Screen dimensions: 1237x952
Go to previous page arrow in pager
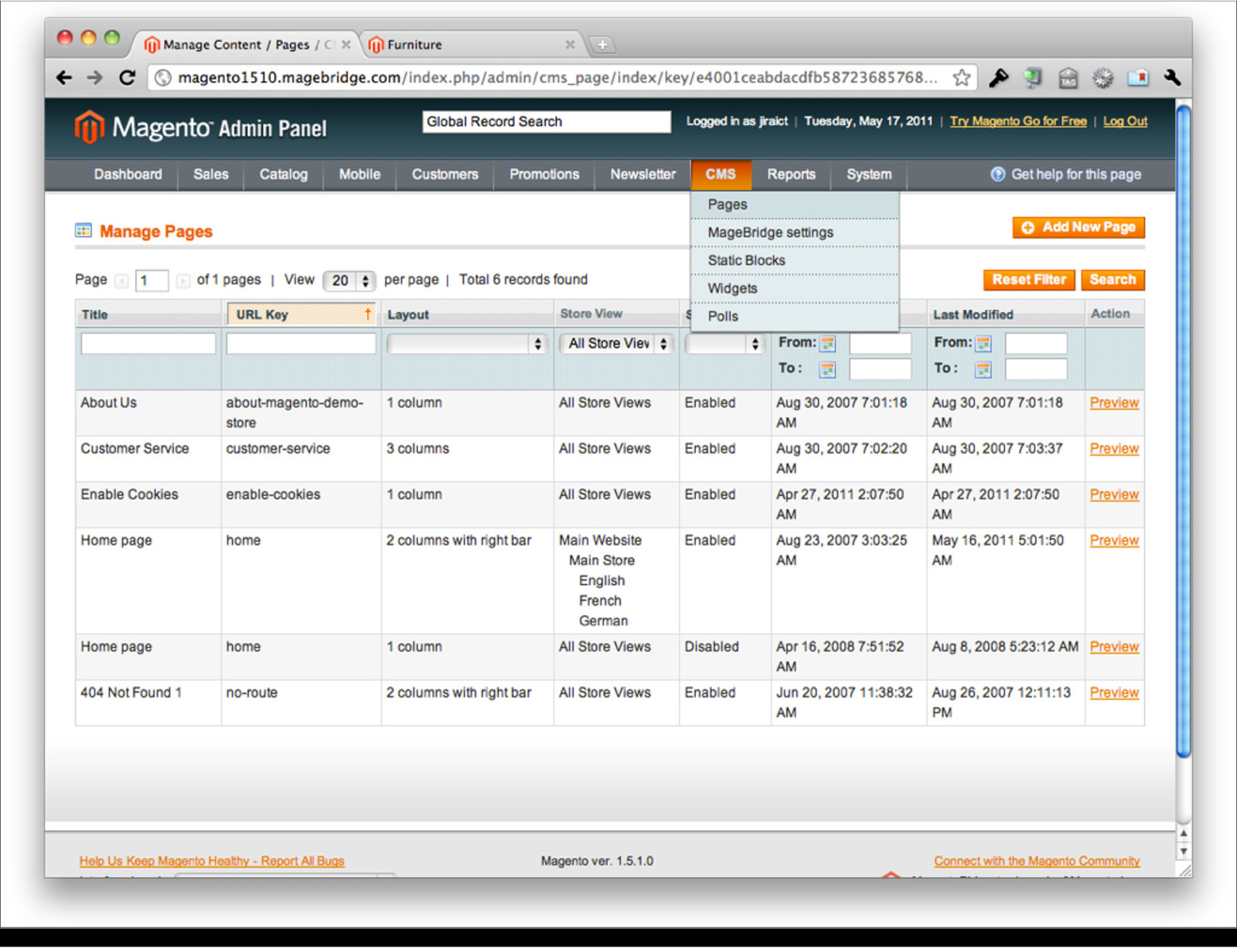tap(121, 280)
